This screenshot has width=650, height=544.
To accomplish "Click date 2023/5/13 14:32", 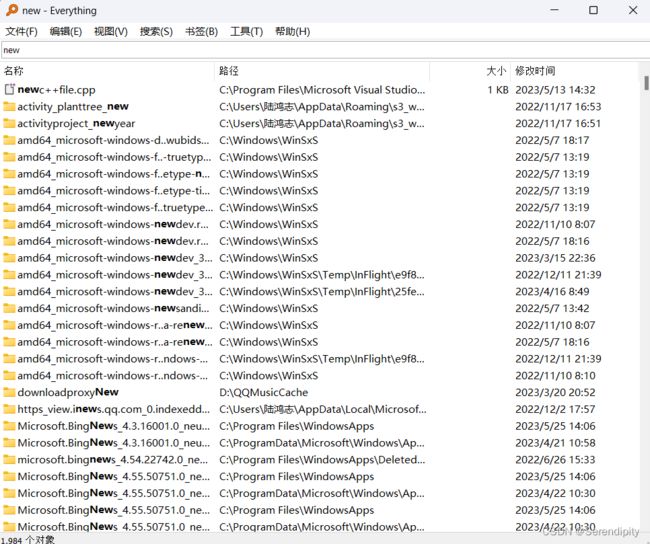I will (x=555, y=90).
